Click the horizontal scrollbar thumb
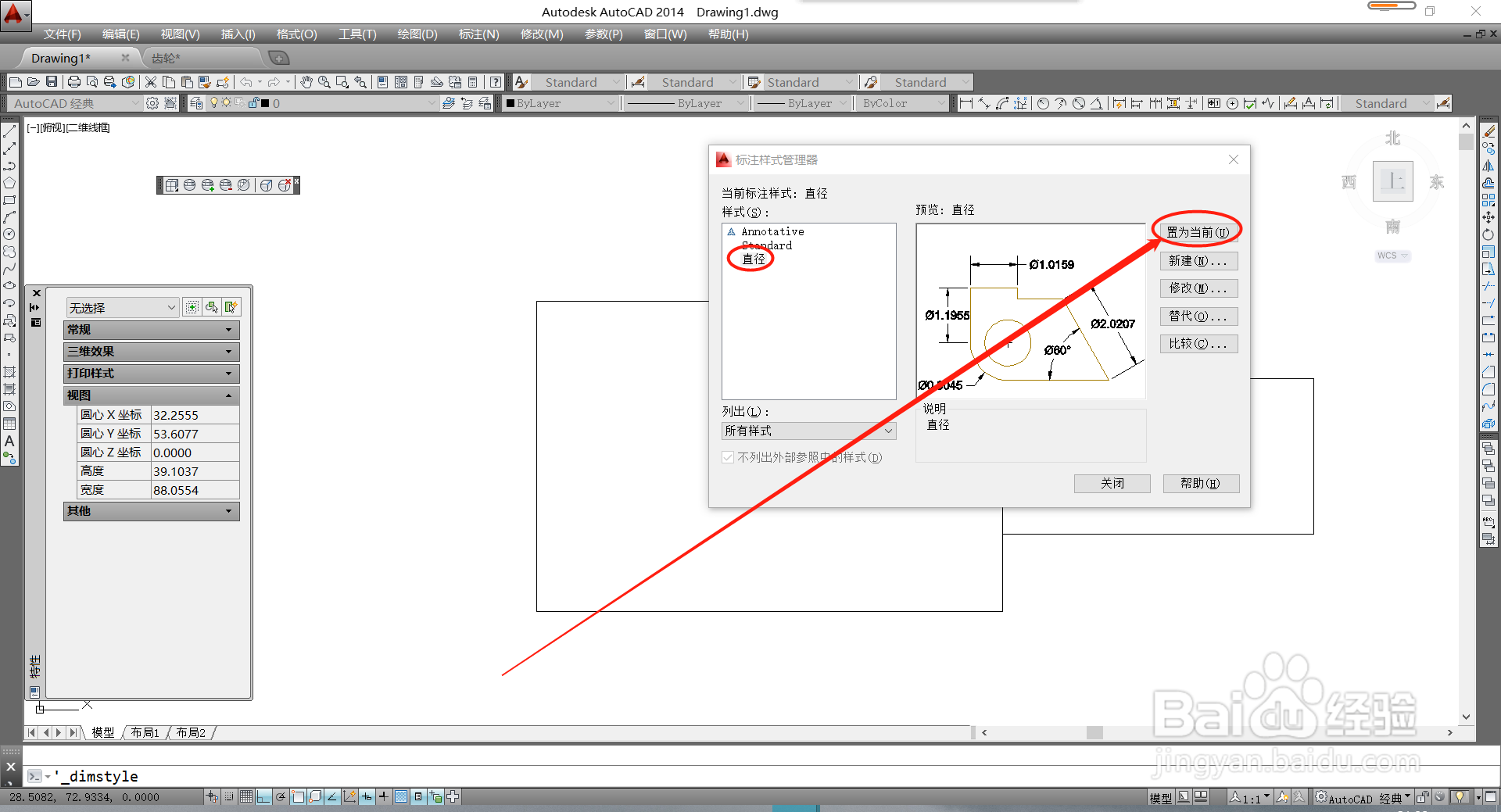 coord(1094,732)
